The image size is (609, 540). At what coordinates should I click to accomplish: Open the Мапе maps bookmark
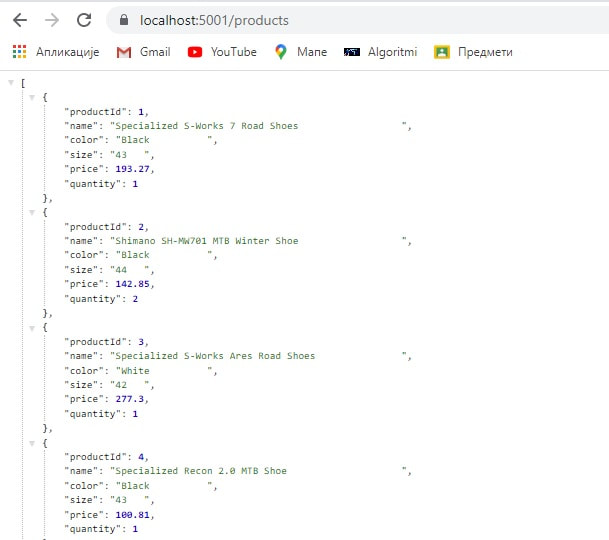301,52
